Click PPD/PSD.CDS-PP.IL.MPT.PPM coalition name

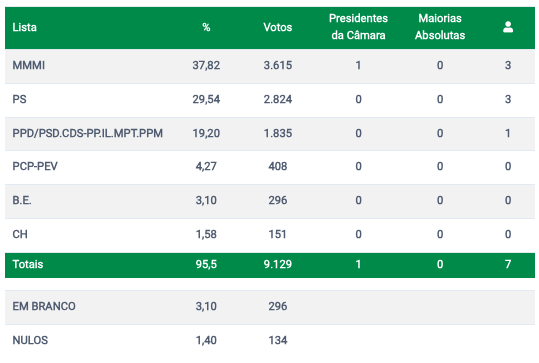coord(87,133)
